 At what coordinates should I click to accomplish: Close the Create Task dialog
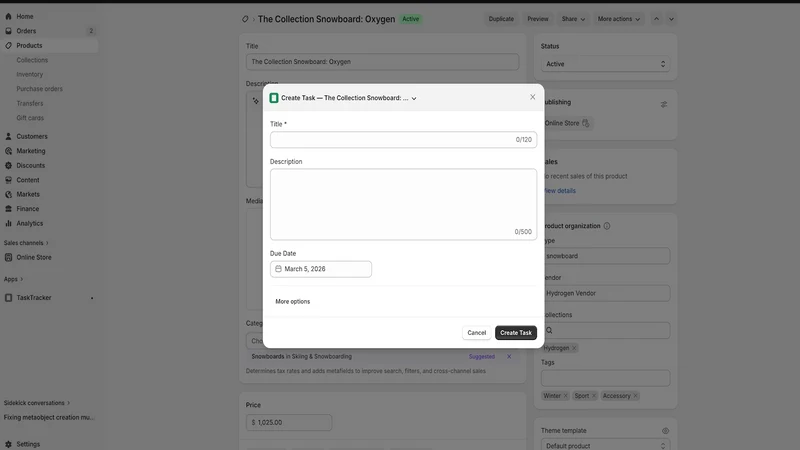pyautogui.click(x=533, y=97)
